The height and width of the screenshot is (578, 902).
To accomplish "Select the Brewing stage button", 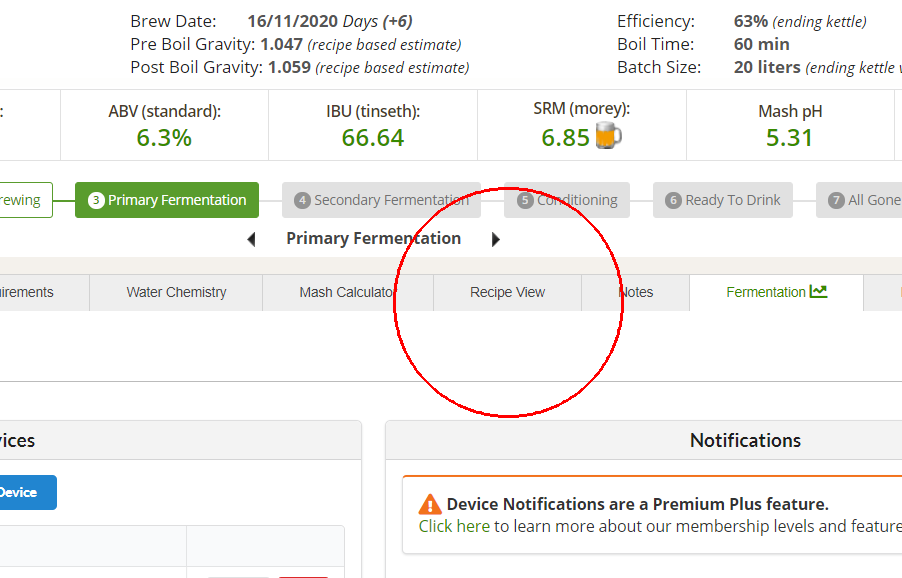I will point(25,200).
